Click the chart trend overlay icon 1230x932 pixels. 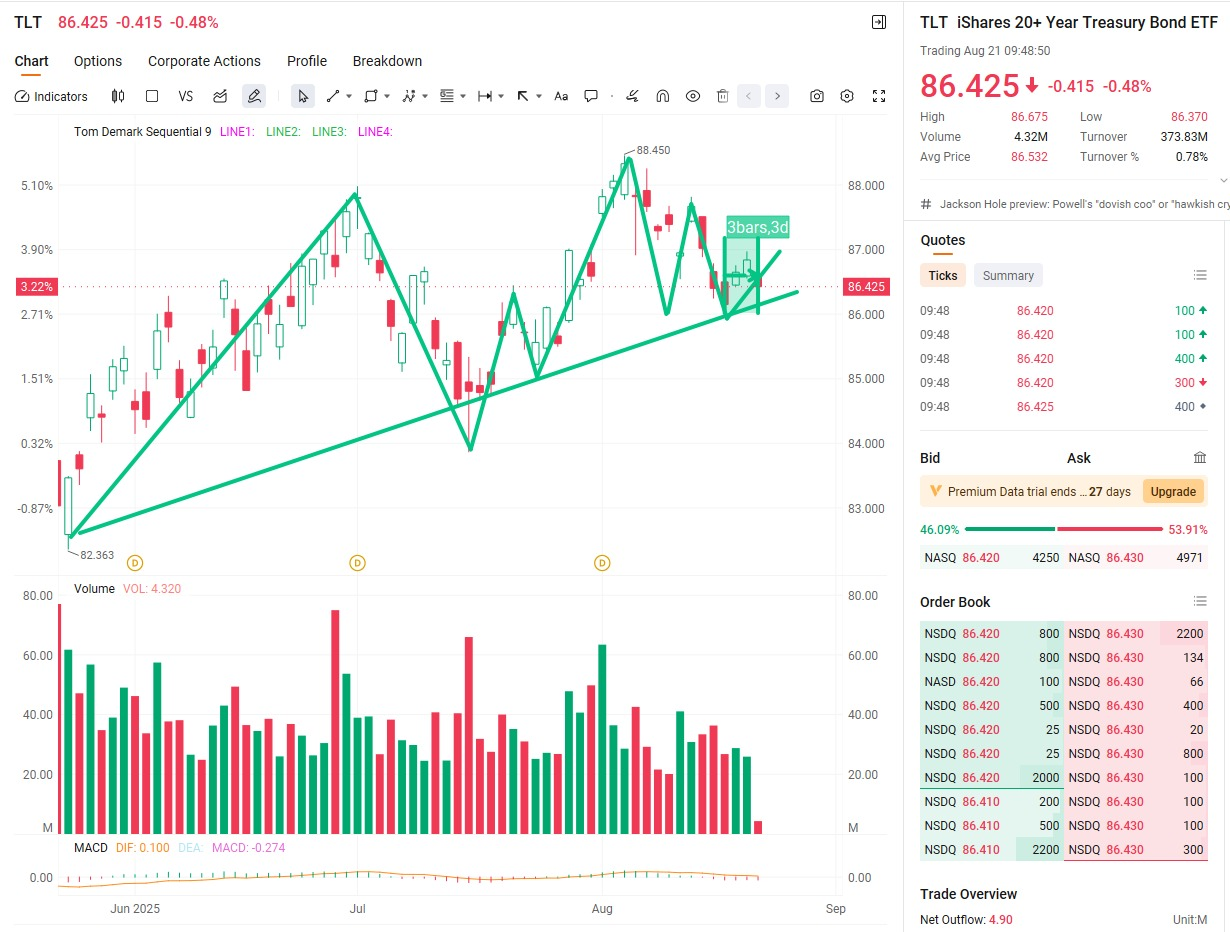pos(220,96)
